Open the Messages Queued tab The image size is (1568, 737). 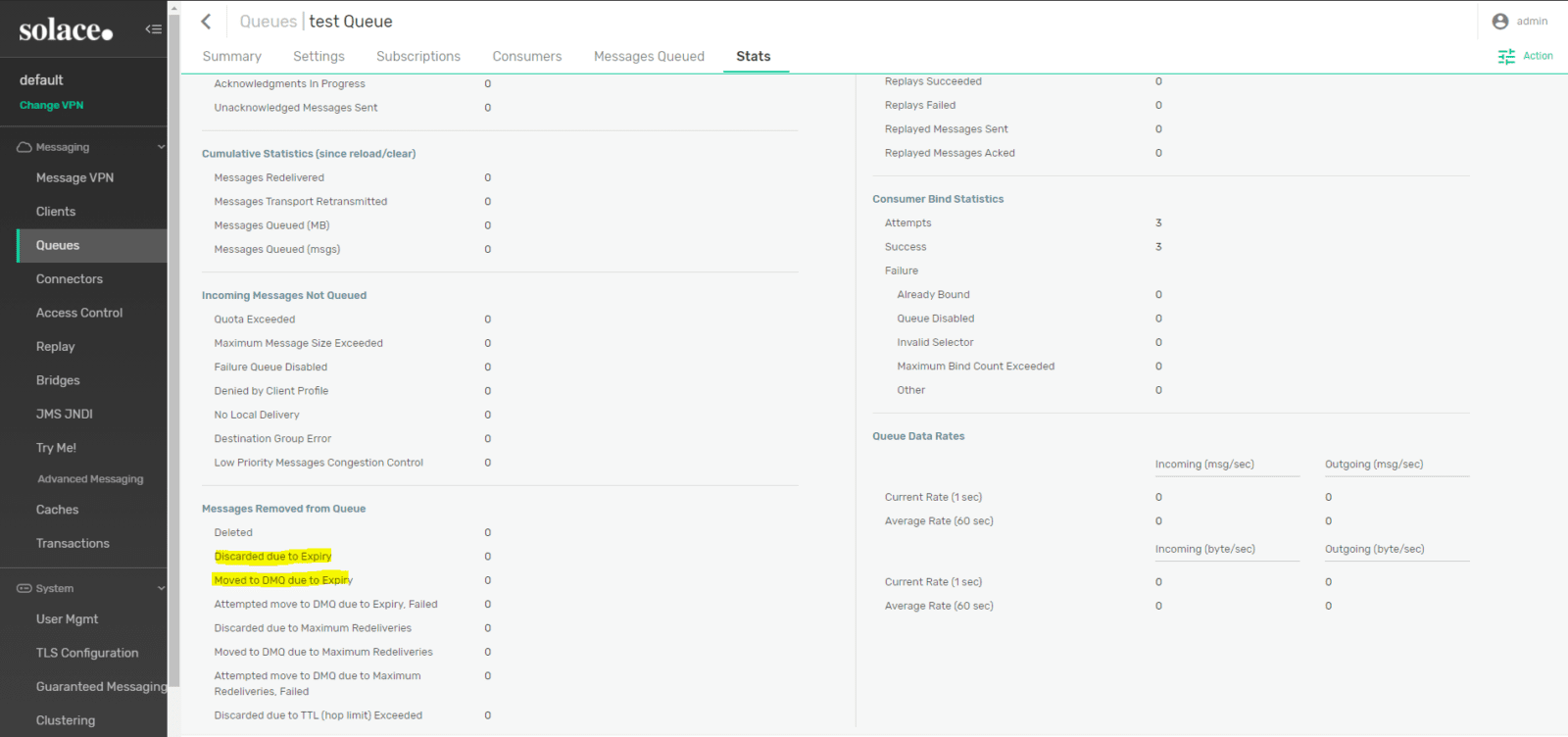(x=649, y=57)
